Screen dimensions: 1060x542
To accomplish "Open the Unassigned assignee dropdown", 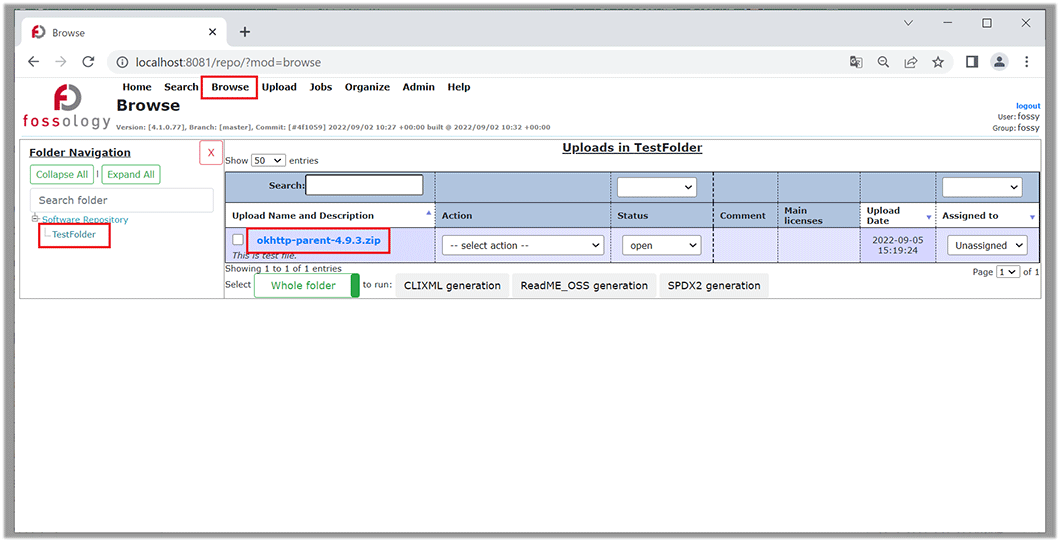I will pyautogui.click(x=988, y=245).
